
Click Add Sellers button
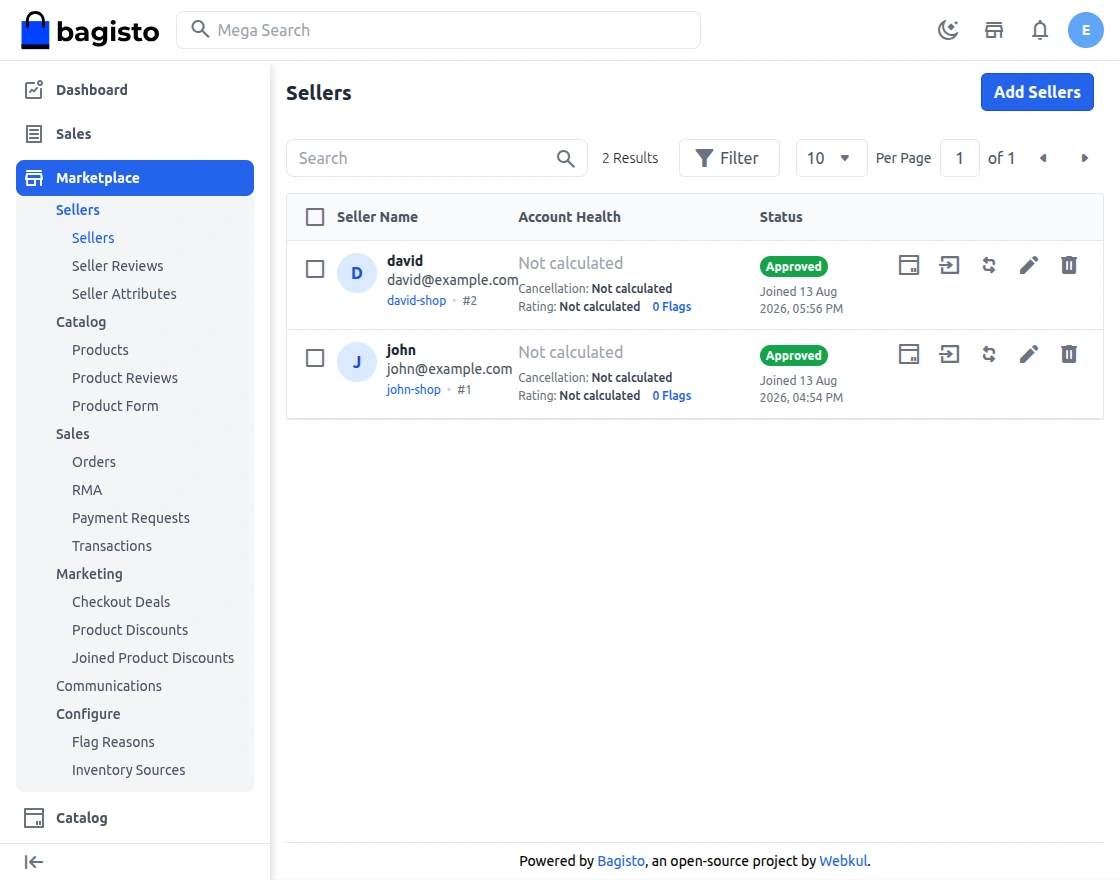point(1037,92)
